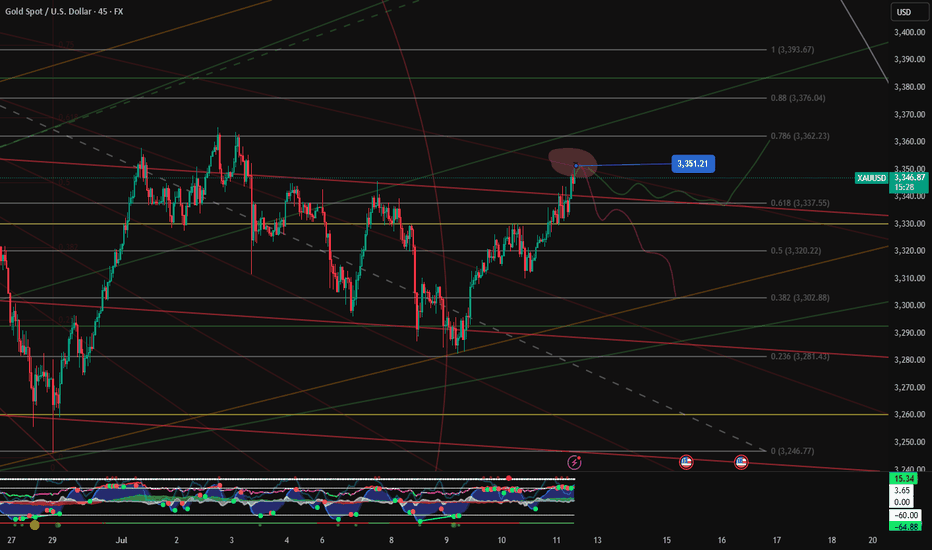Open US flag economic event above date 15
The width and height of the screenshot is (932, 550).
click(x=686, y=462)
